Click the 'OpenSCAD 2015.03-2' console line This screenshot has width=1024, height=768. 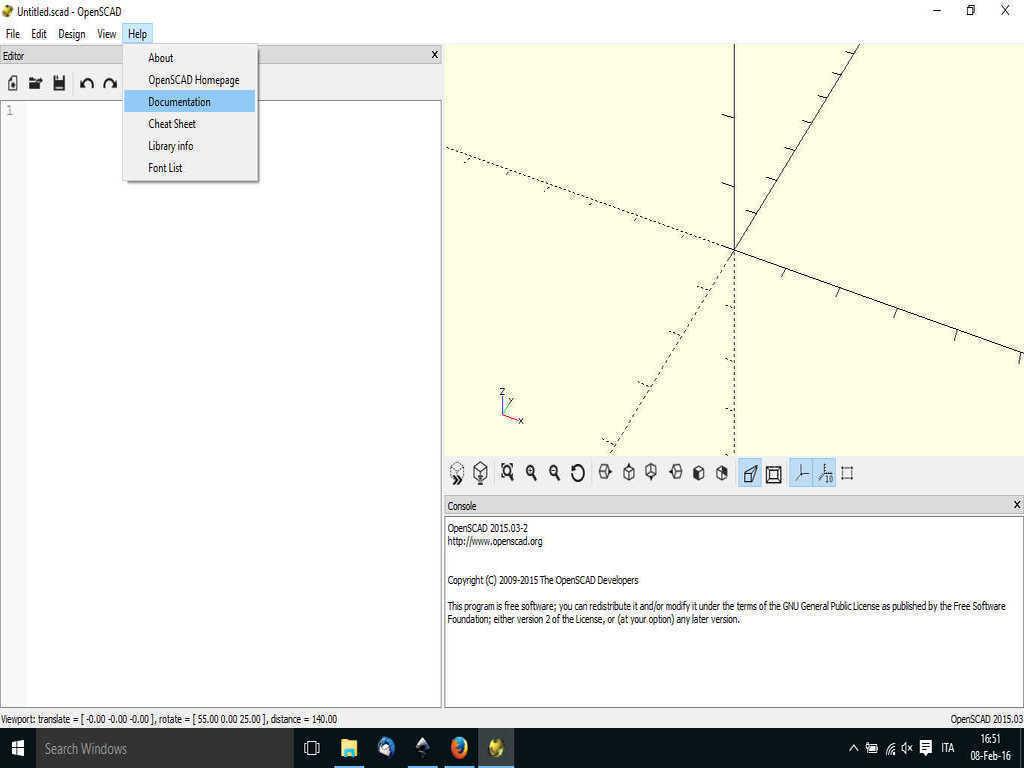click(x=488, y=528)
